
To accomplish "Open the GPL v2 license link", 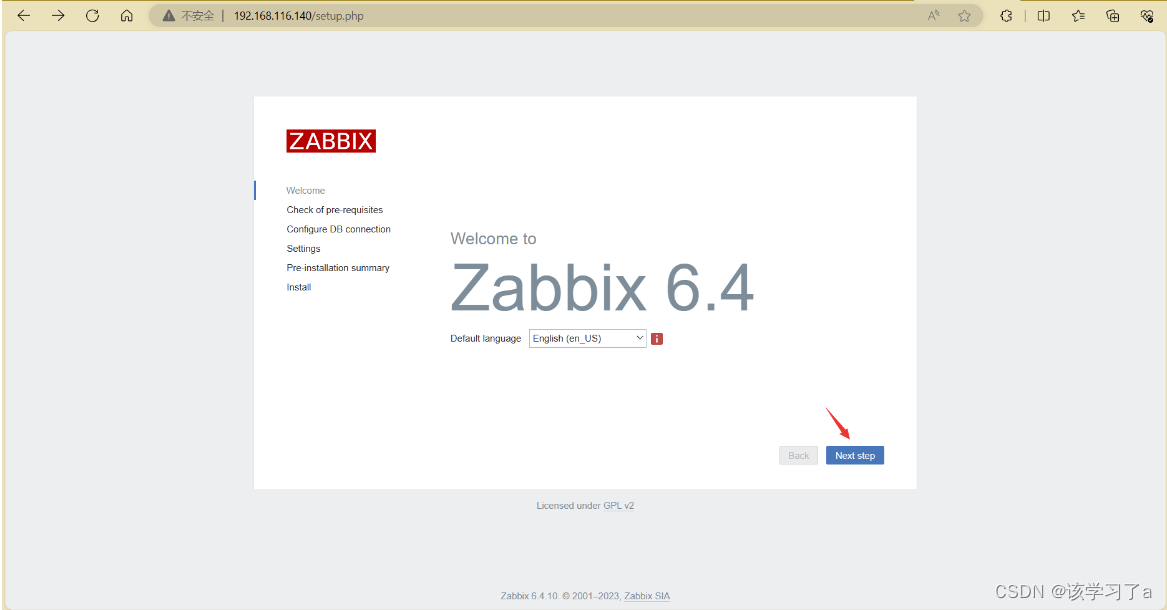I will click(618, 506).
